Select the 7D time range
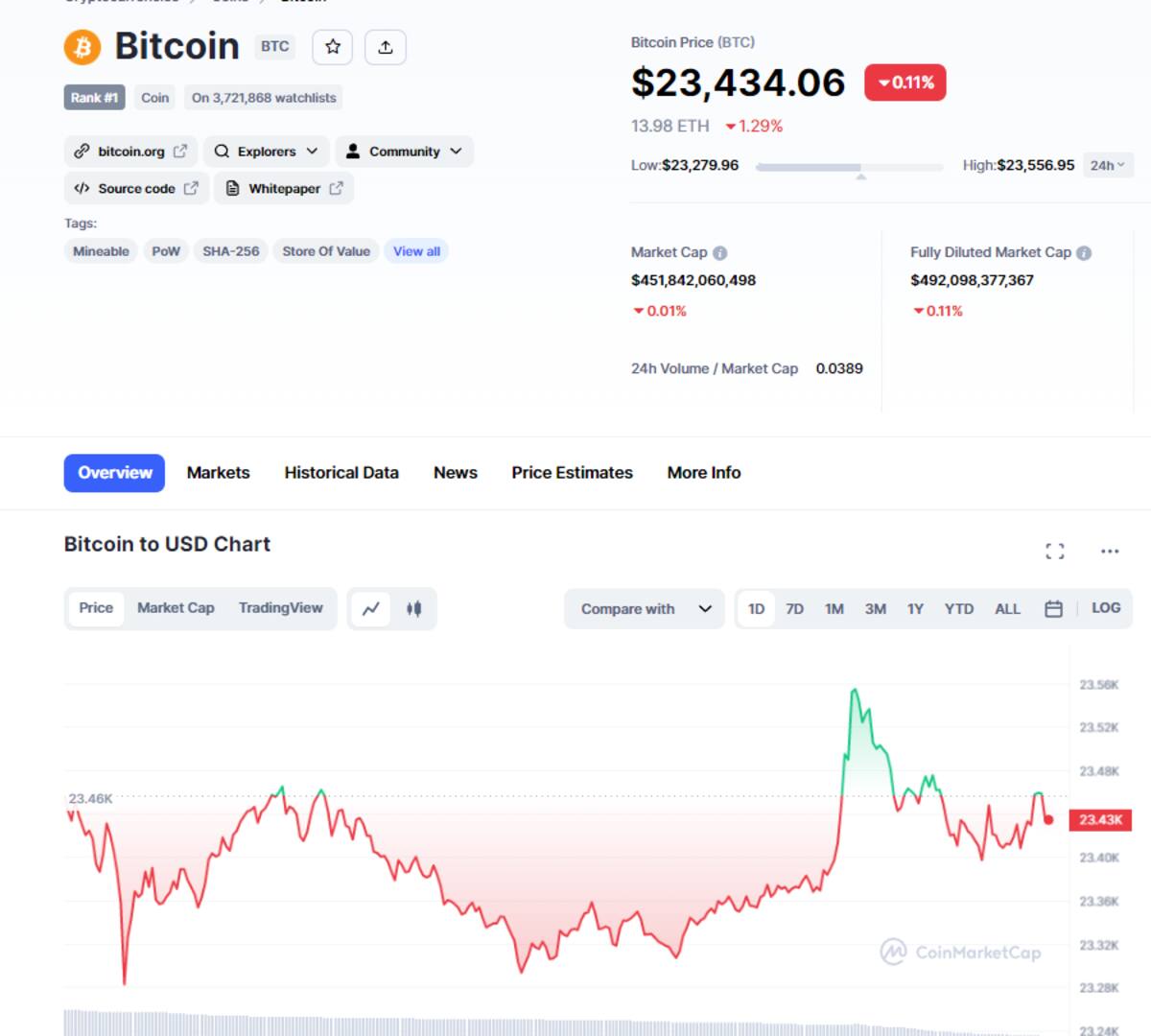Screen dimensions: 1151x1036 (795, 608)
